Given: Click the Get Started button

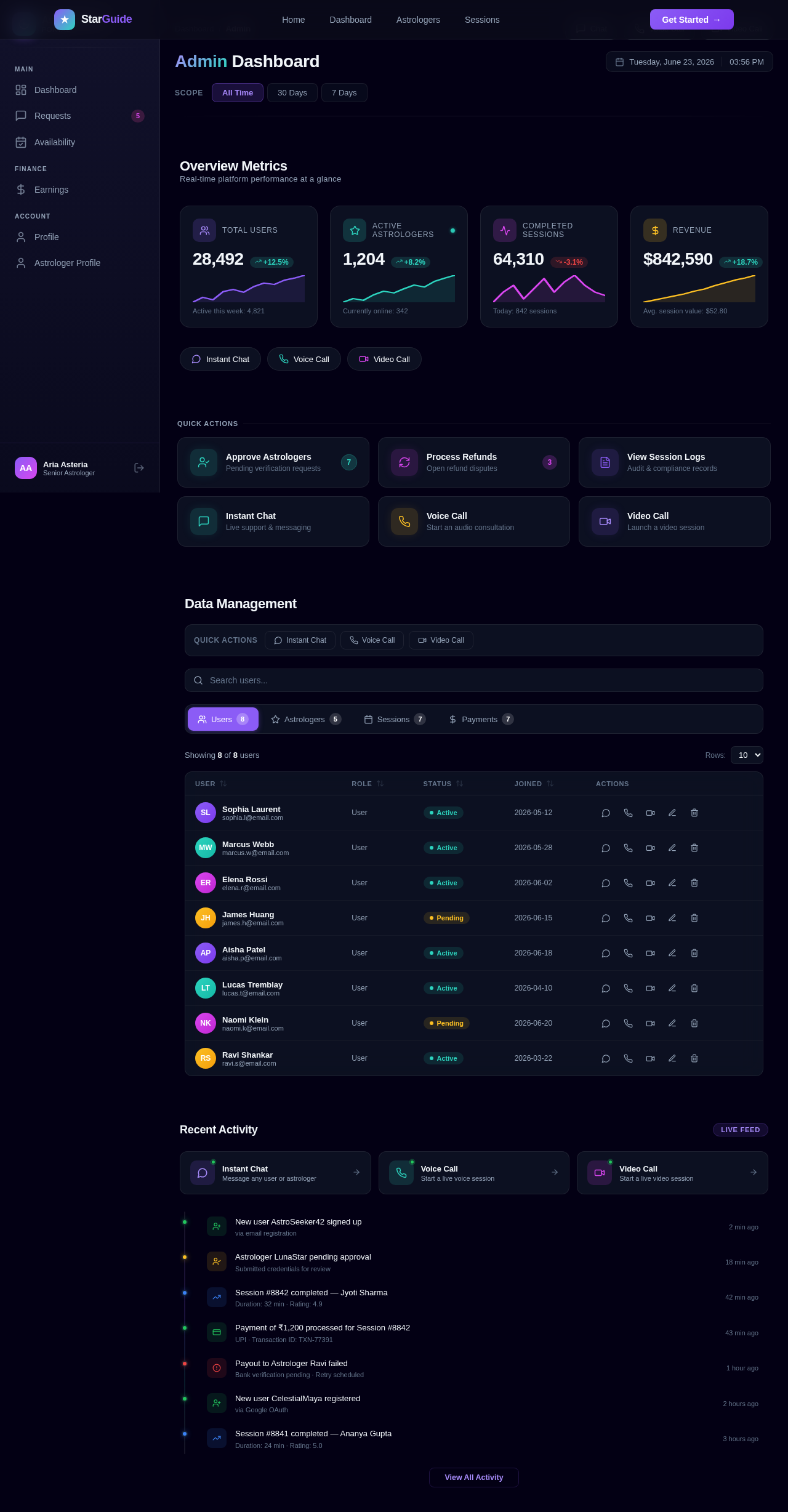Looking at the screenshot, I should 691,20.
